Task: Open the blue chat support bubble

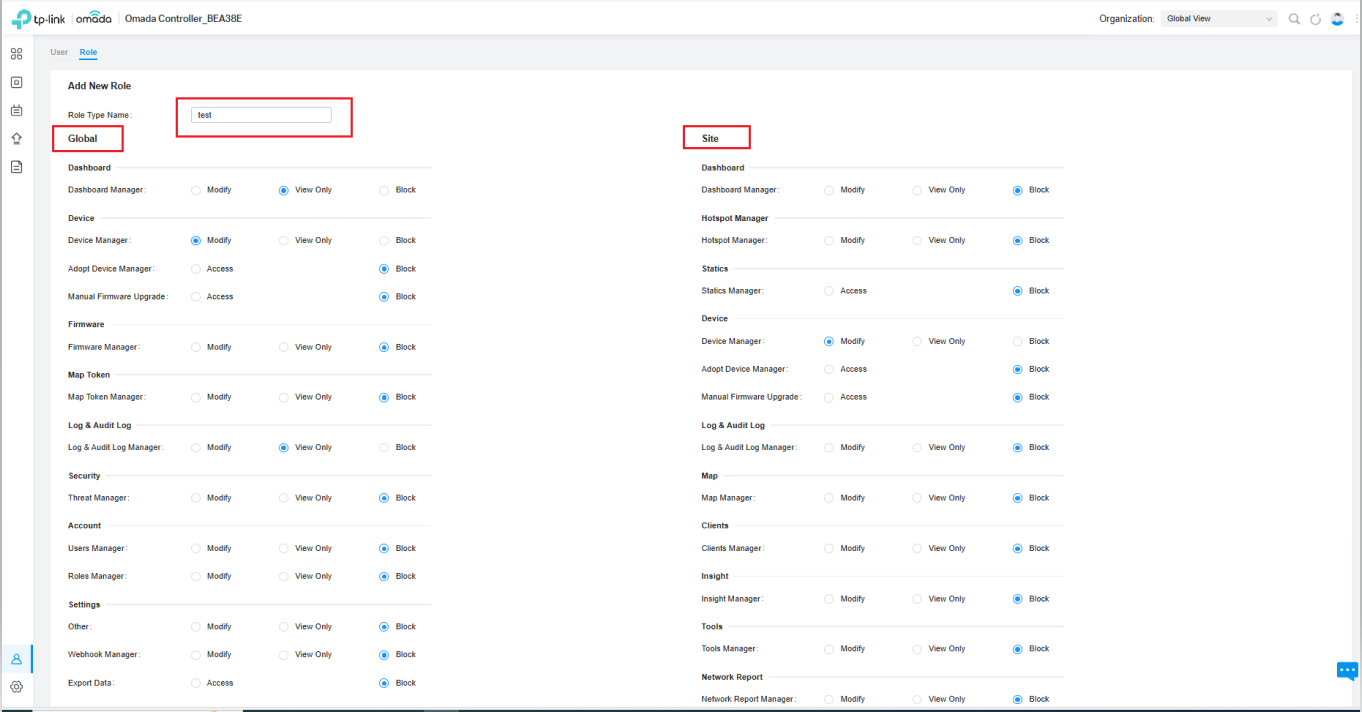Action: [1347, 670]
